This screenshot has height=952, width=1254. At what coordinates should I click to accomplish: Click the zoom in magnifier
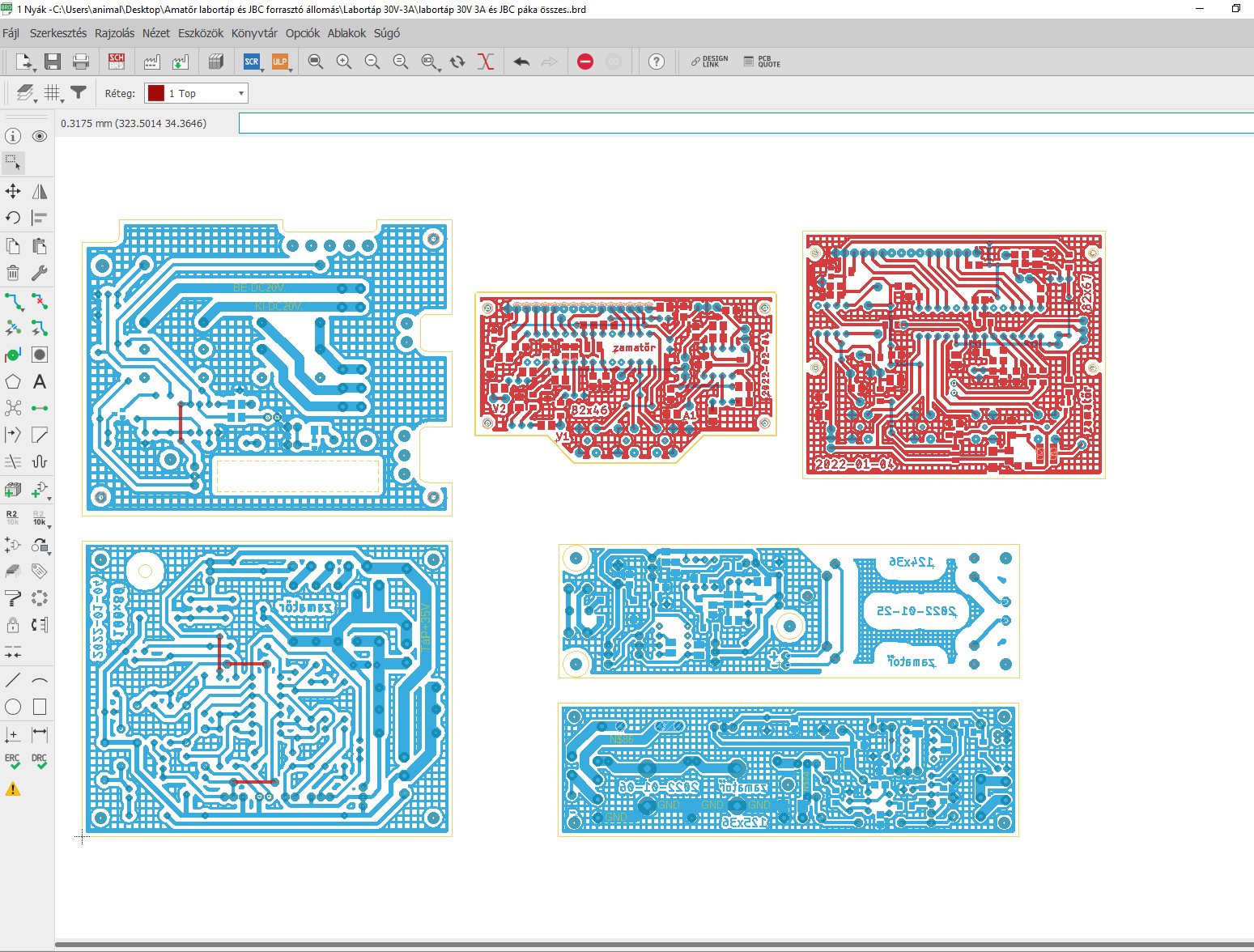pos(344,62)
